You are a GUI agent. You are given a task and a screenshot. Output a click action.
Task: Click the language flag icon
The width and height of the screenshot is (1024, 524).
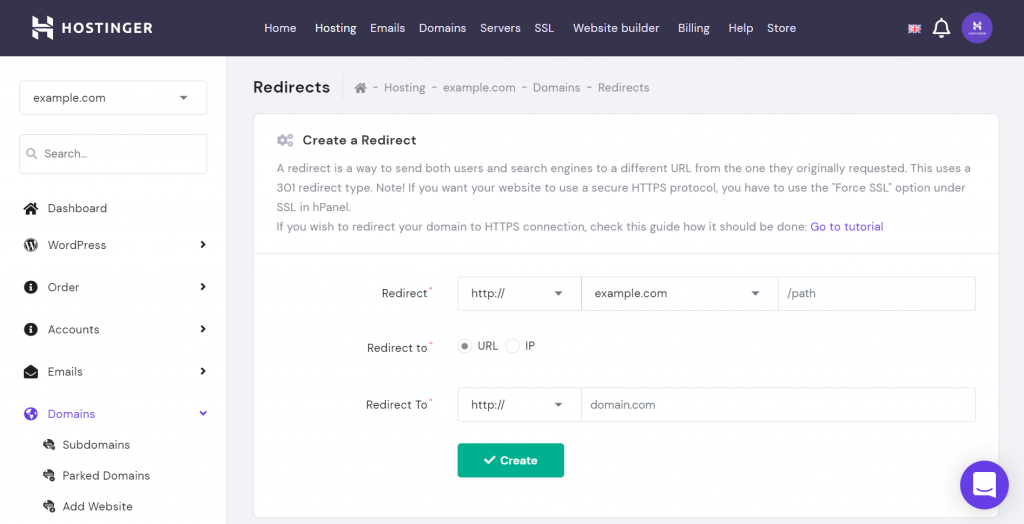914,29
